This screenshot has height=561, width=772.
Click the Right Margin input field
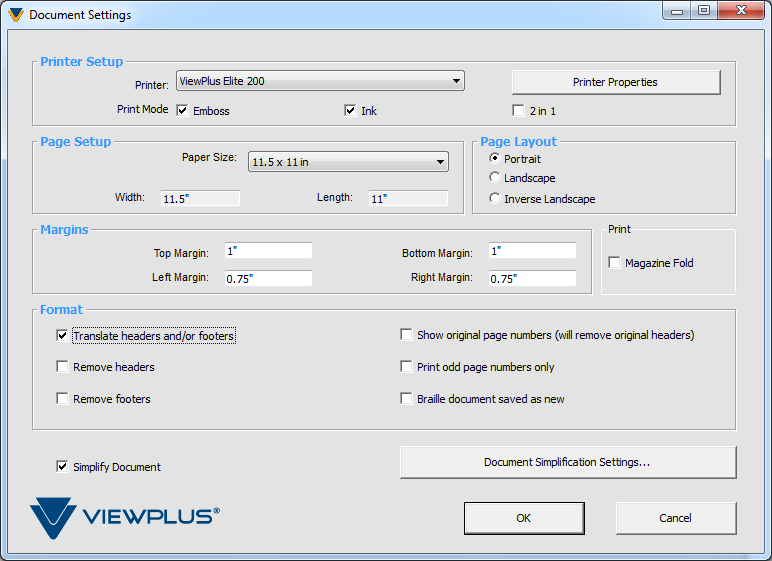(x=531, y=279)
